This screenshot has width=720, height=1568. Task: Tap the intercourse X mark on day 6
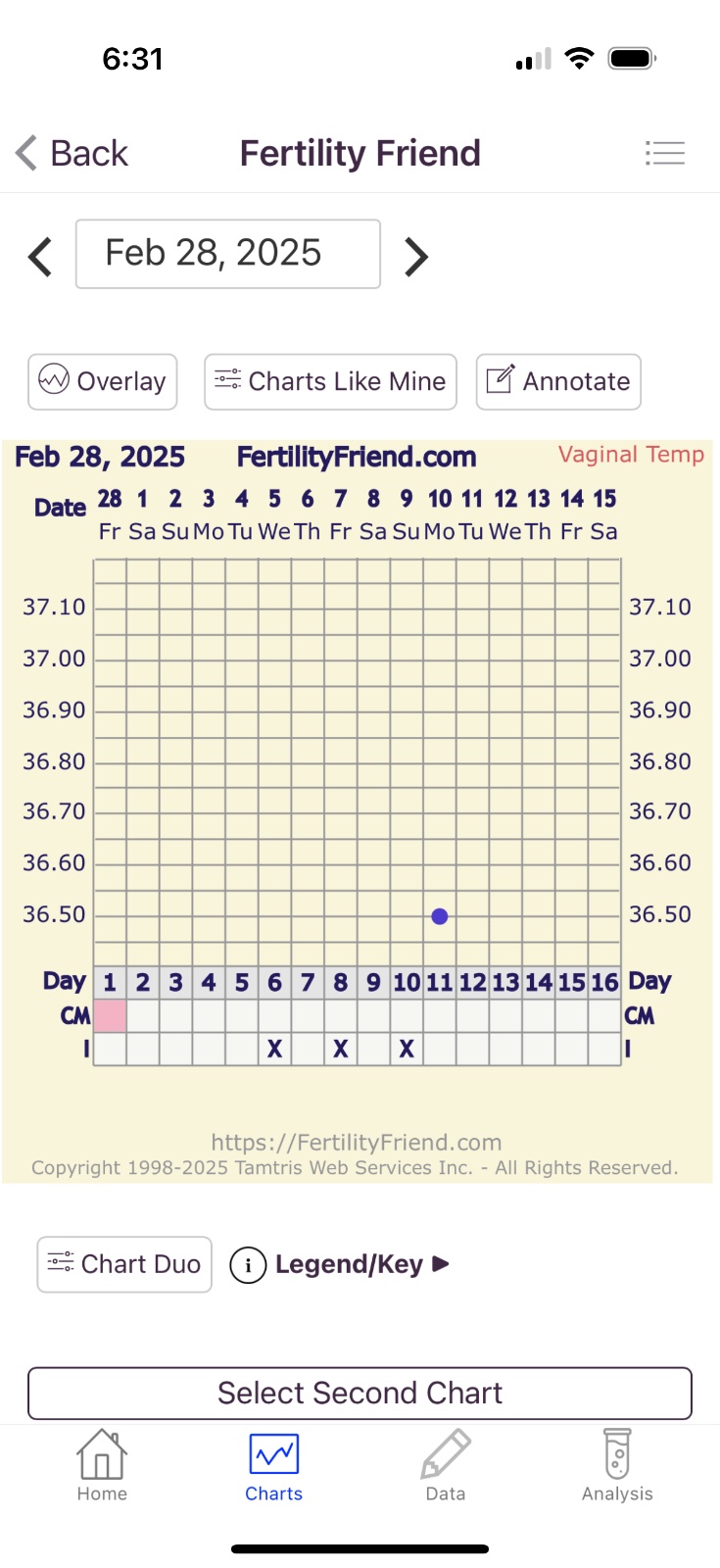point(274,1049)
